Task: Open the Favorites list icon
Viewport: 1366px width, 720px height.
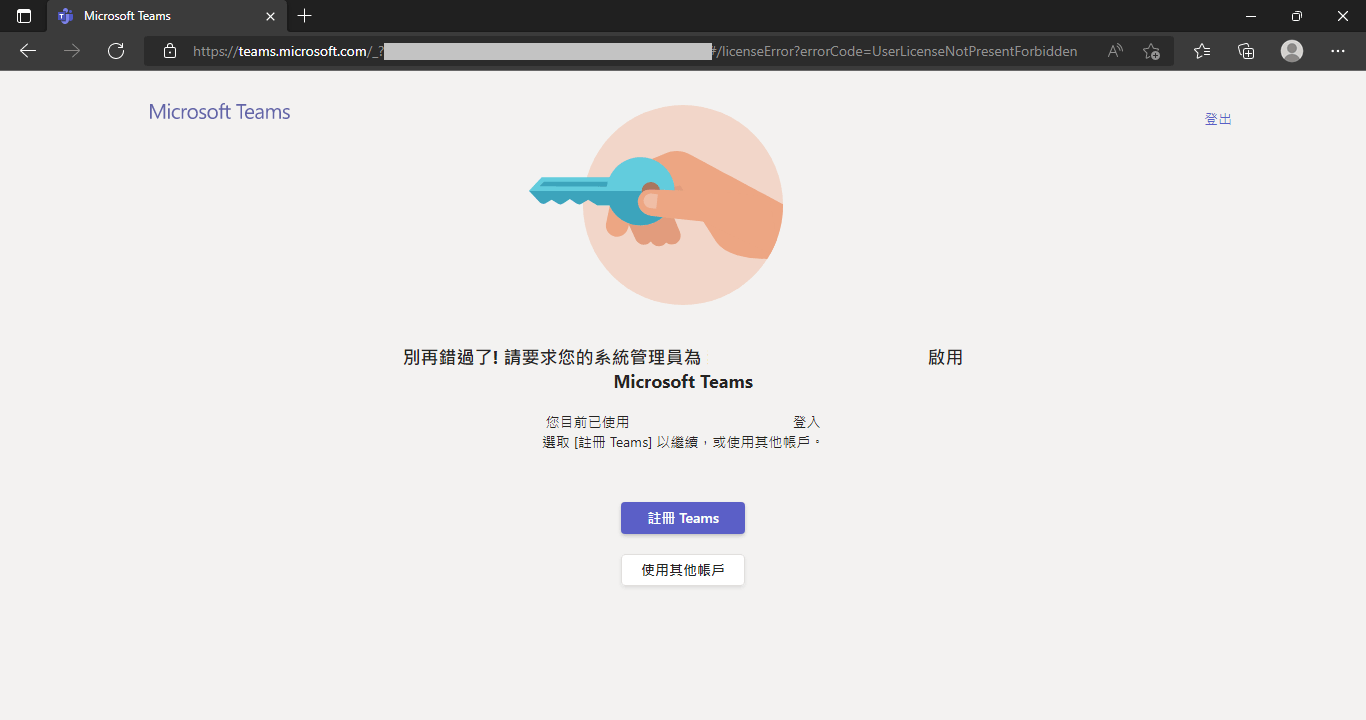Action: (x=1202, y=51)
